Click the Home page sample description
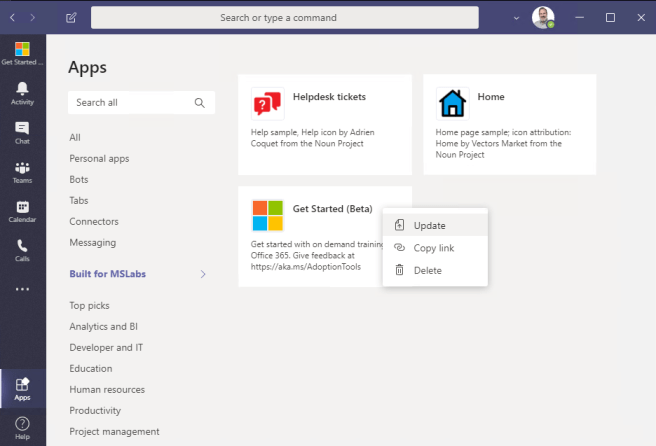This screenshot has height=446, width=656. [x=503, y=144]
